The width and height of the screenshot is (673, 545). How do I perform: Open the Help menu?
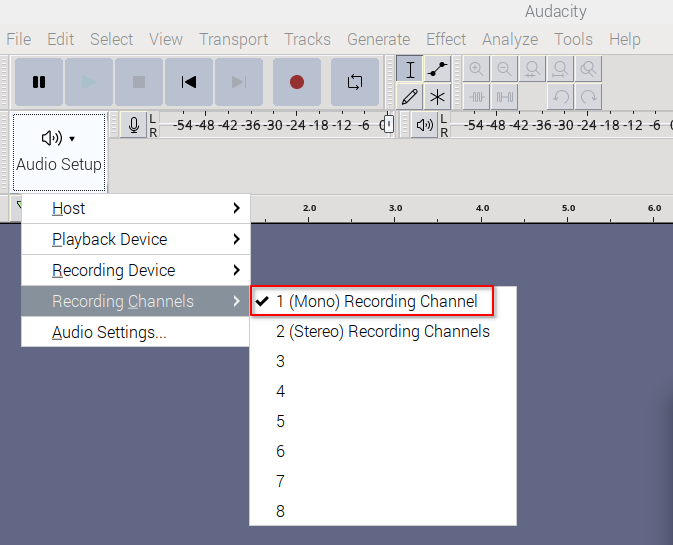(x=625, y=39)
